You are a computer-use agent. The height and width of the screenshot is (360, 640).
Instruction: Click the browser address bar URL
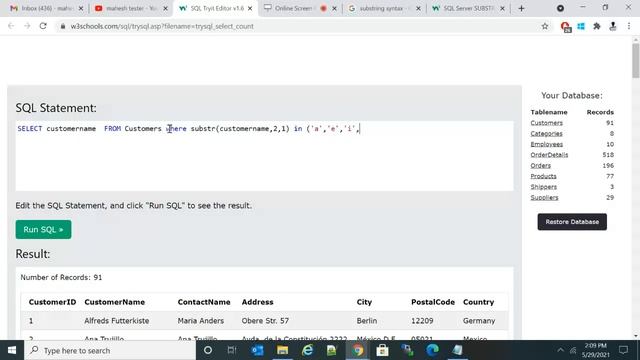(162, 26)
